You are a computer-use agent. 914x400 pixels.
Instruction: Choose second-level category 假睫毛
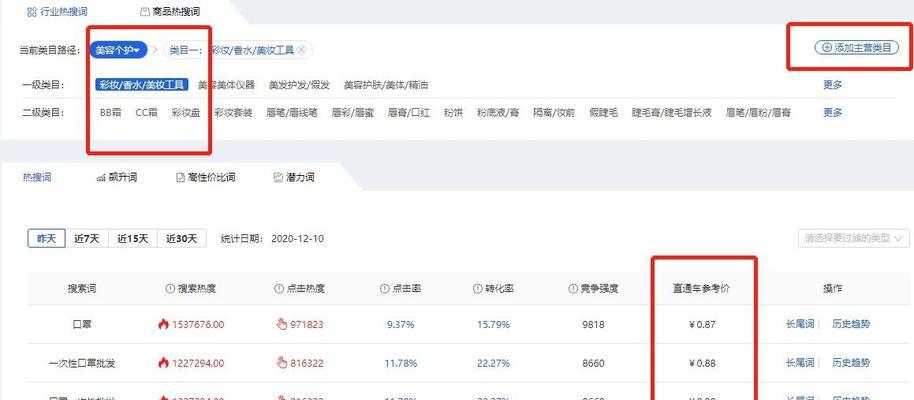pyautogui.click(x=603, y=113)
